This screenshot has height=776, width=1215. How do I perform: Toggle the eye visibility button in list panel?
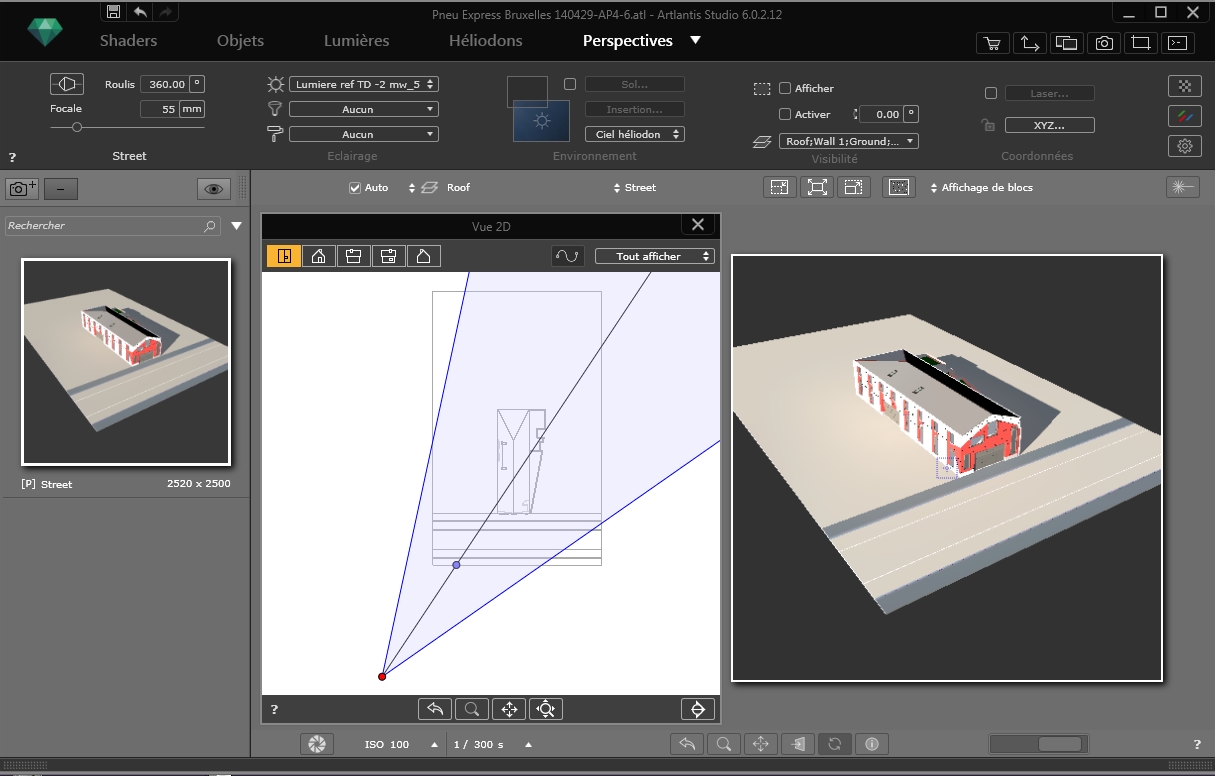[x=213, y=189]
